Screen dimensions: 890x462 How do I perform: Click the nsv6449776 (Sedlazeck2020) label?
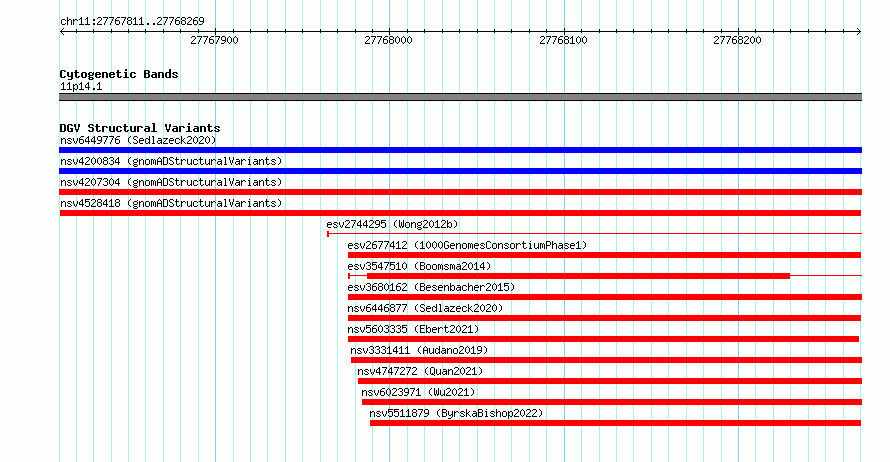138,140
